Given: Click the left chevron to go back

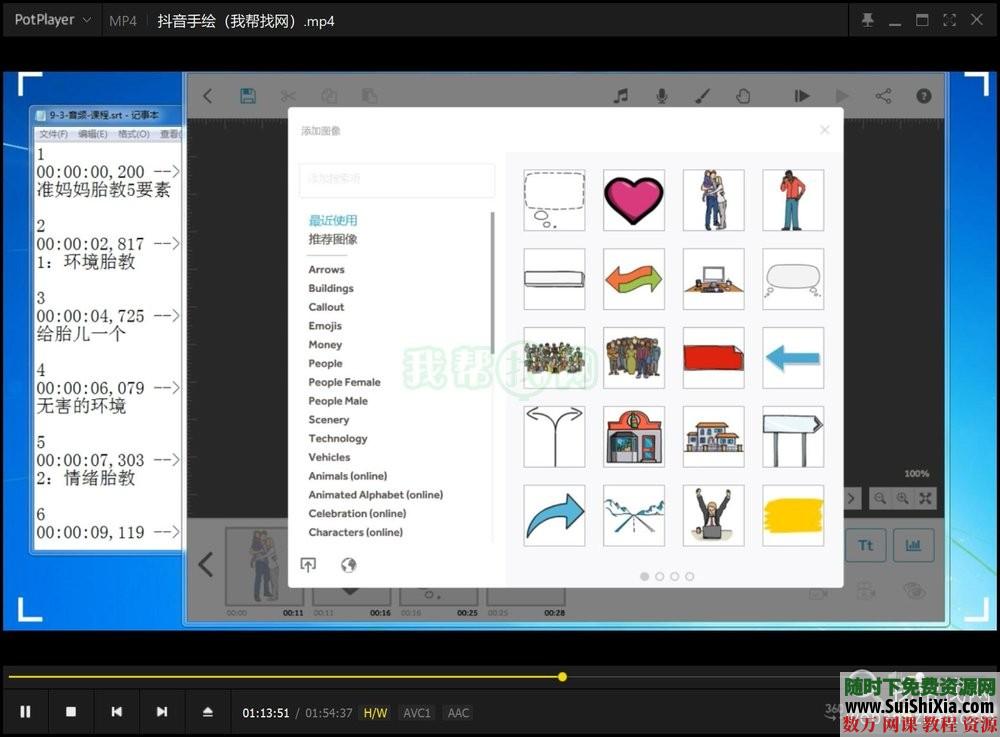Looking at the screenshot, I should point(207,95).
